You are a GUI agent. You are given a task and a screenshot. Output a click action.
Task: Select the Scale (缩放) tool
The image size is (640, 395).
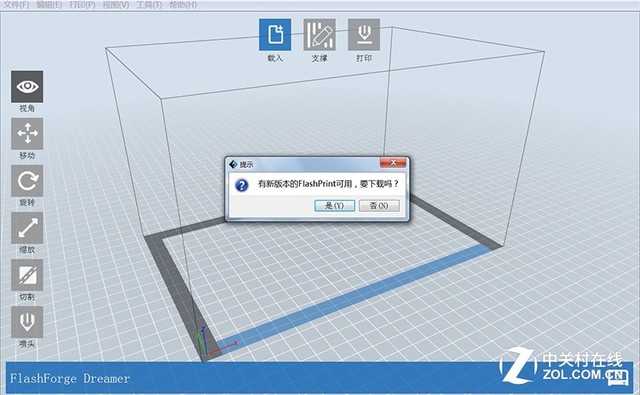27,228
